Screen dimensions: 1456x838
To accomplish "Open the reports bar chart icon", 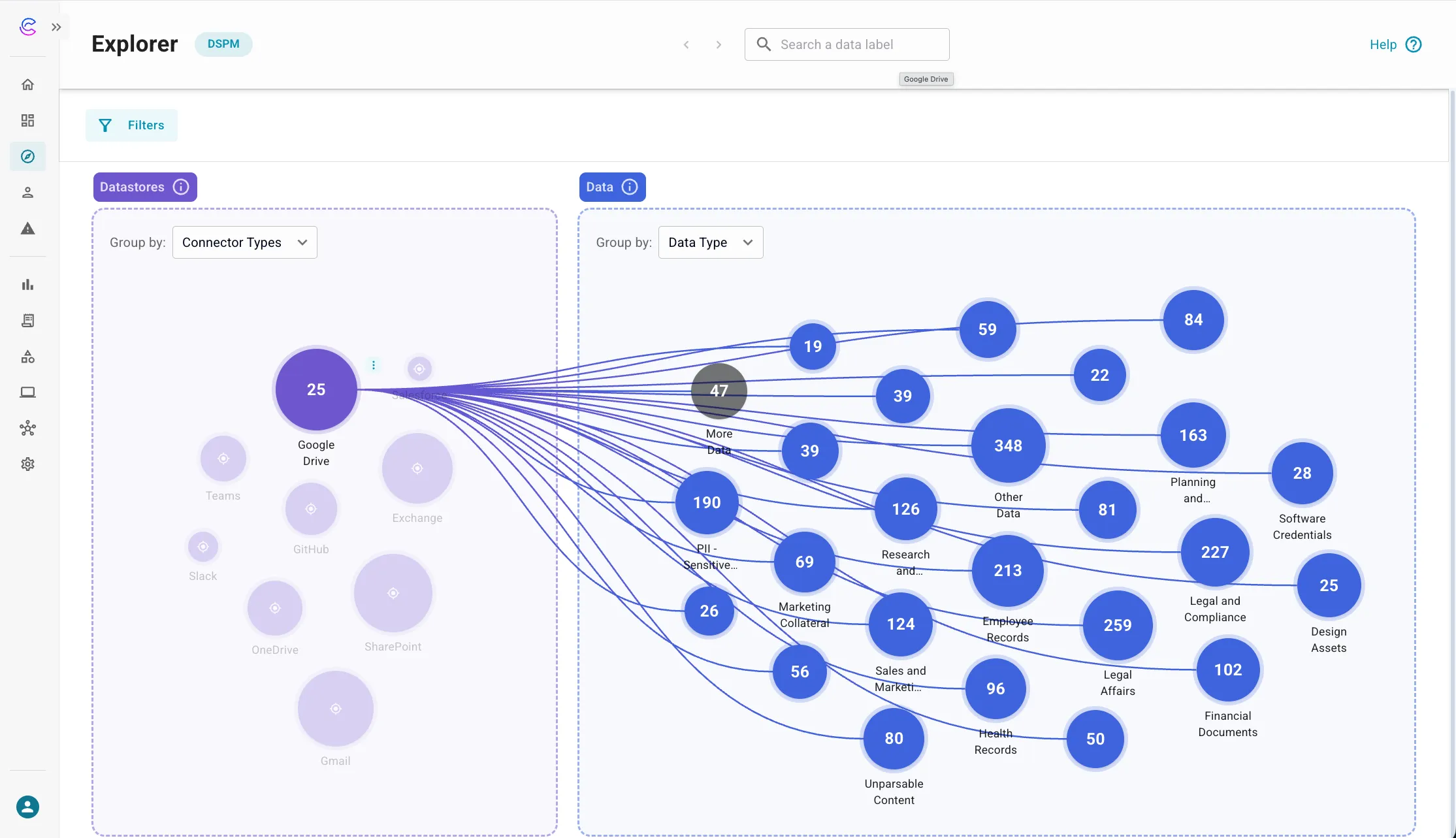I will coord(27,284).
